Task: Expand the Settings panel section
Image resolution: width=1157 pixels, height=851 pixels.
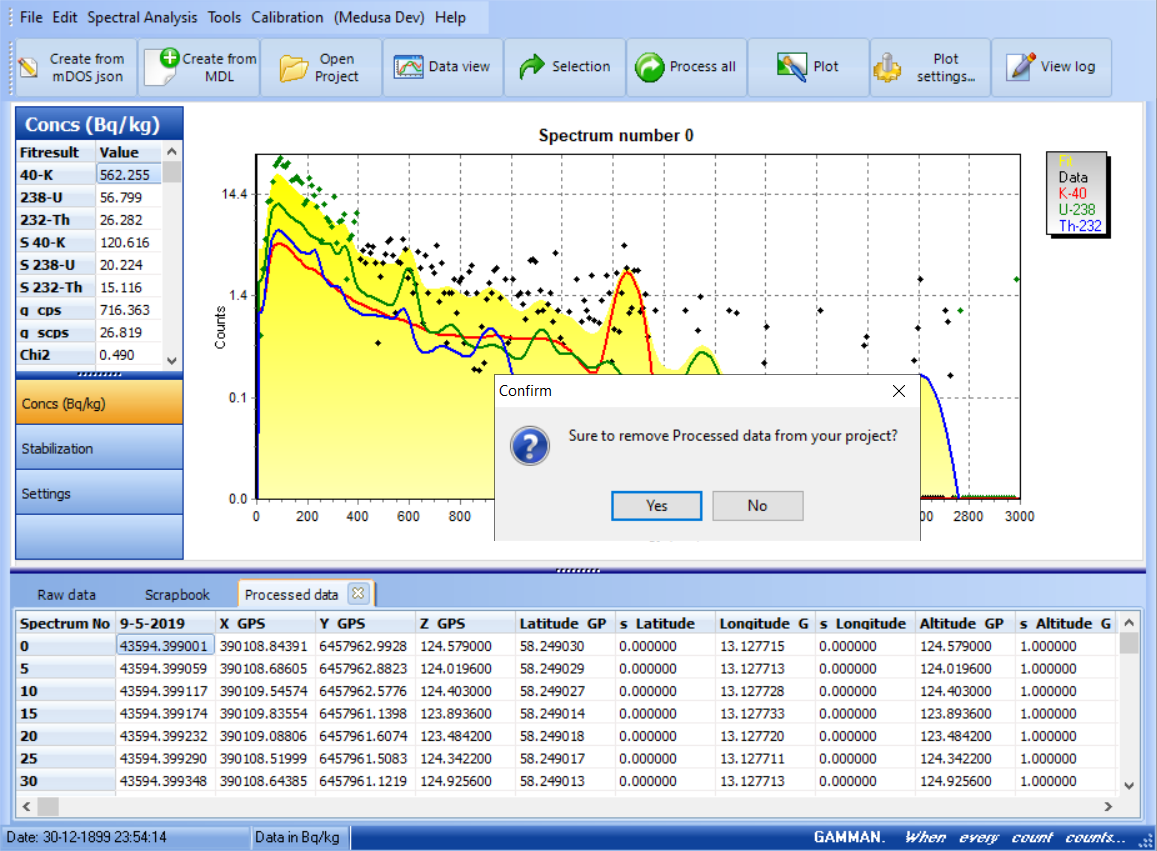Action: coord(99,493)
